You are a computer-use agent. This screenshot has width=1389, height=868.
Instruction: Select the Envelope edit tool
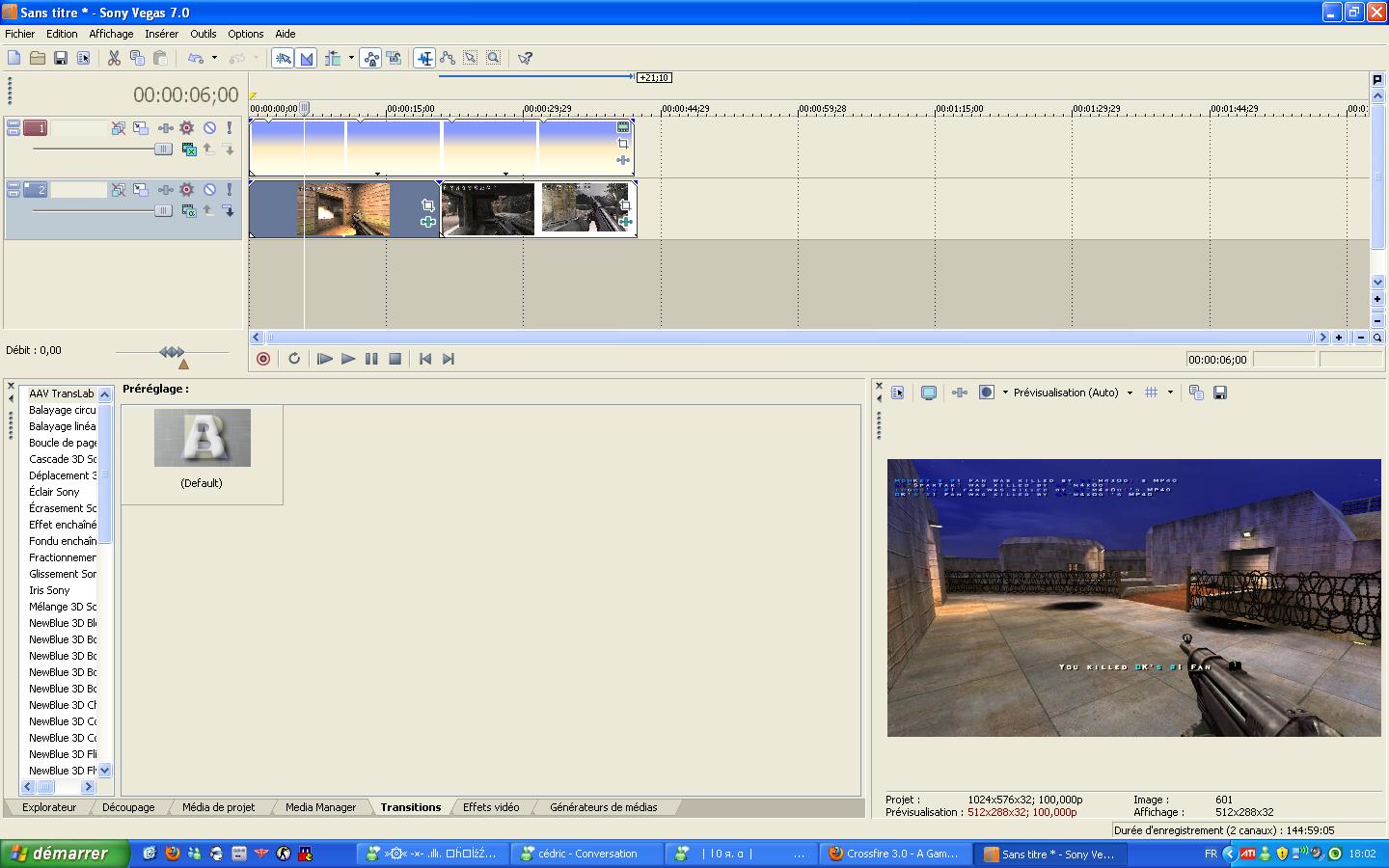click(x=448, y=58)
